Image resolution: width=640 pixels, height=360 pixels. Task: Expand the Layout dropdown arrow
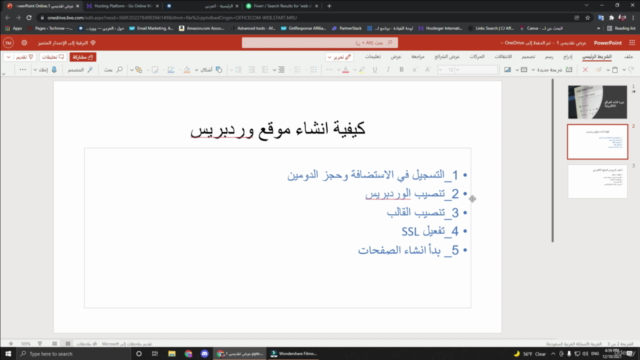(x=517, y=70)
